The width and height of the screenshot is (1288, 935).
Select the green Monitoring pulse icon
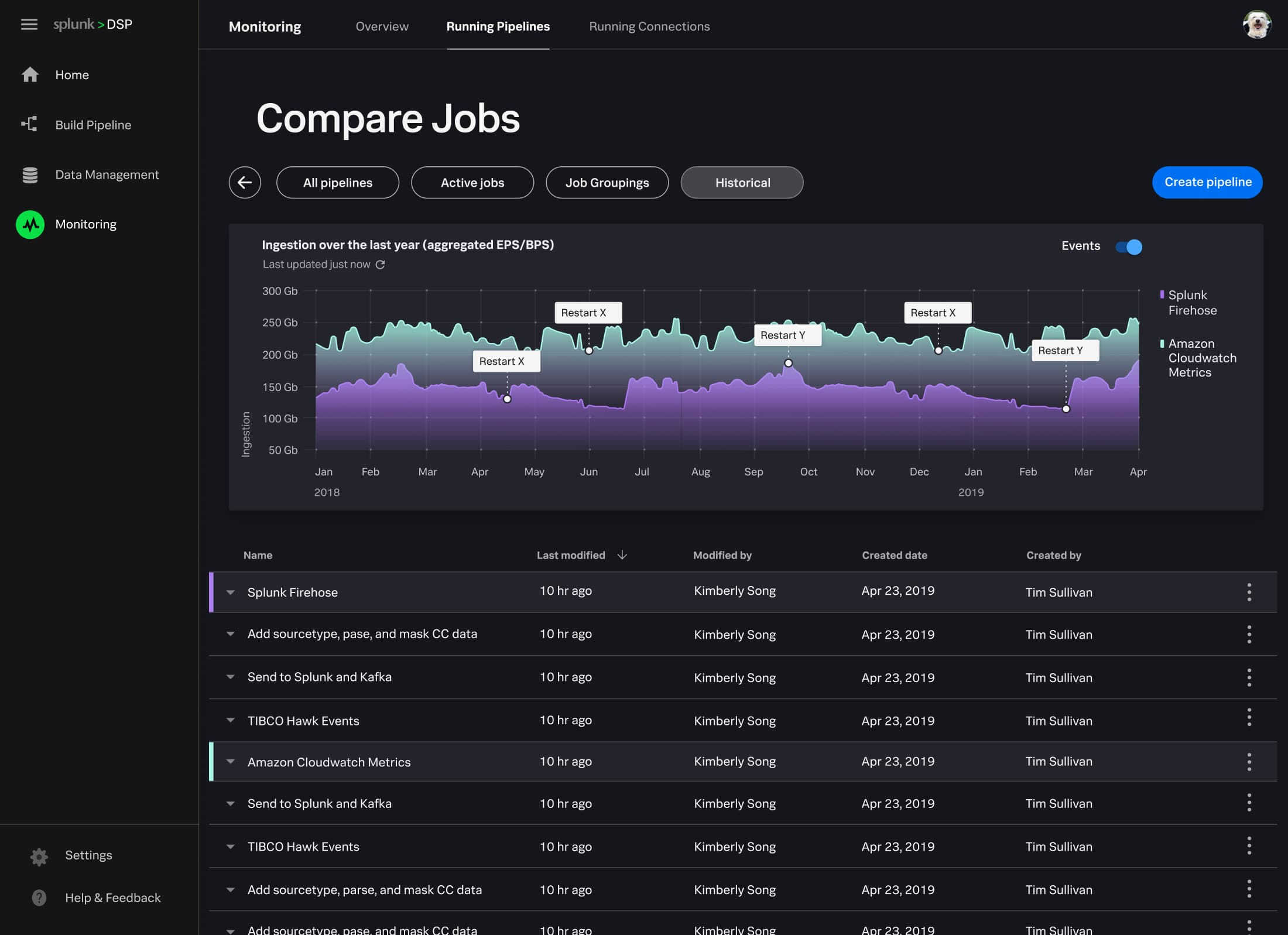click(30, 224)
